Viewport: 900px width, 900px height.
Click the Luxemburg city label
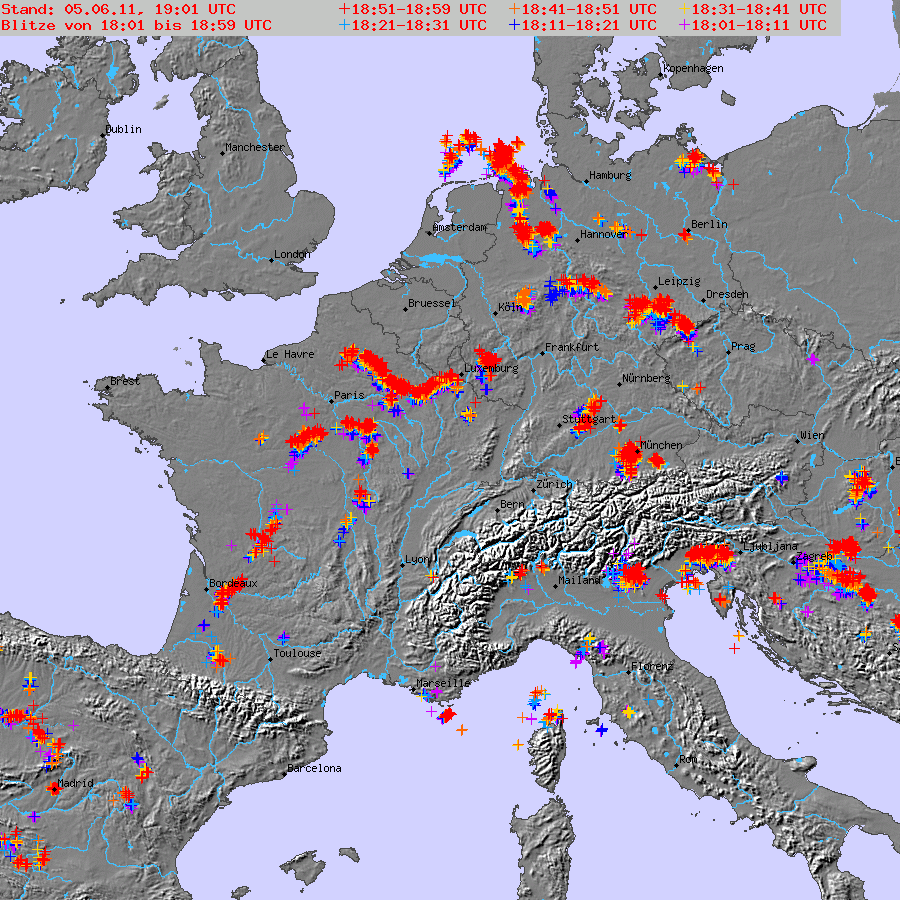click(491, 368)
